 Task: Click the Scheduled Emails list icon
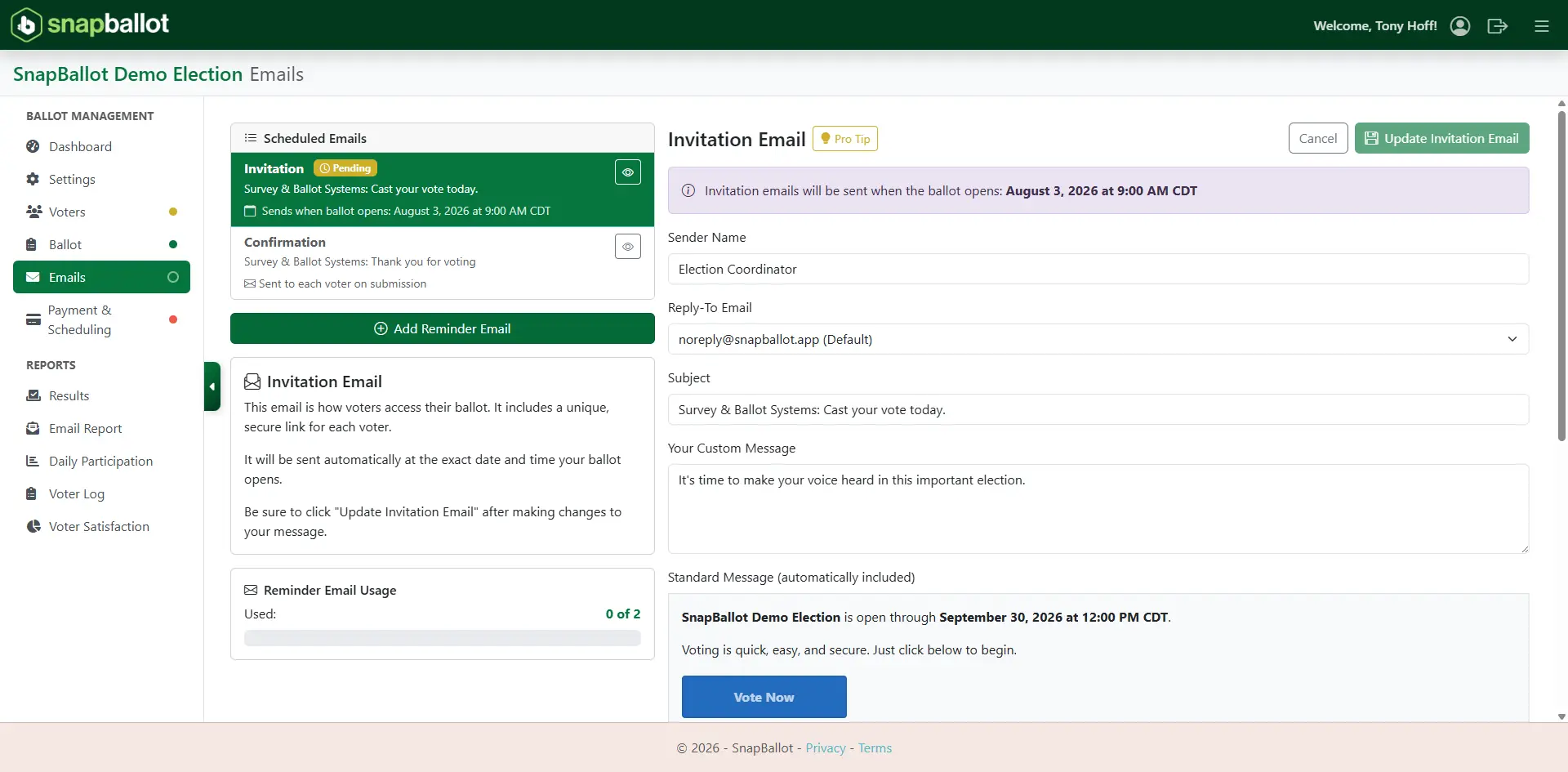(251, 138)
